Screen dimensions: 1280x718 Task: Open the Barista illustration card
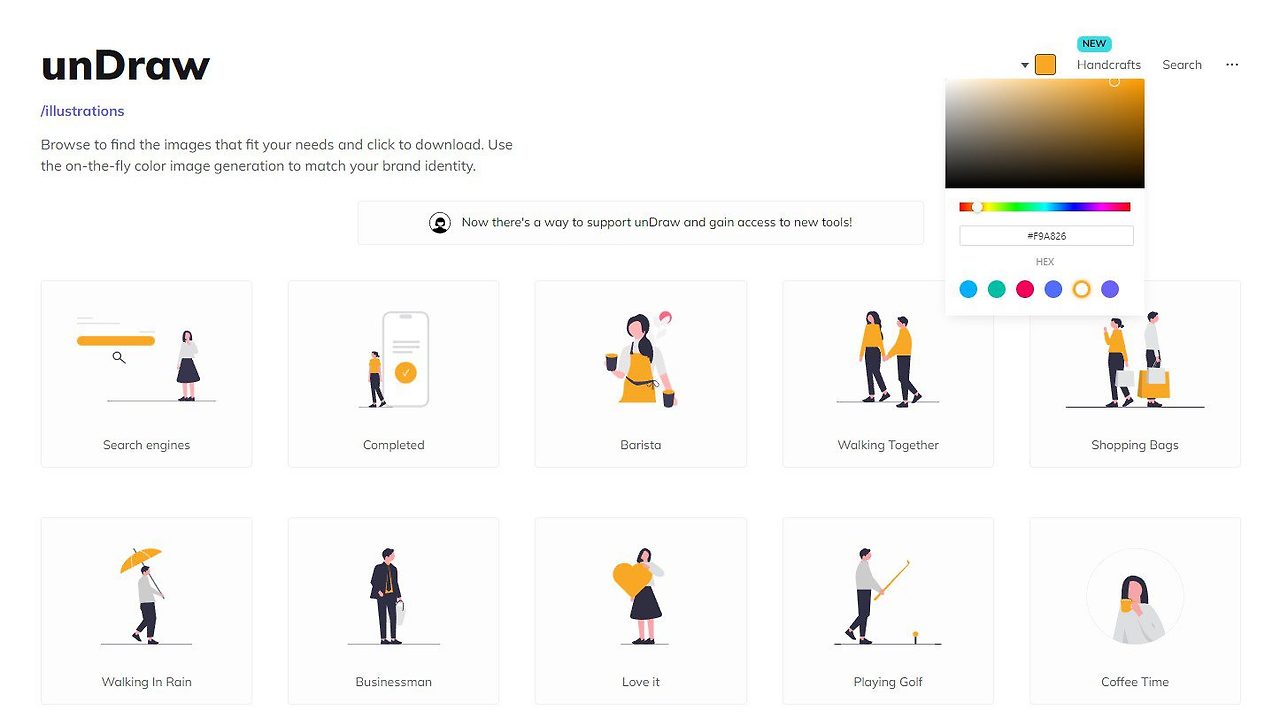(x=641, y=374)
